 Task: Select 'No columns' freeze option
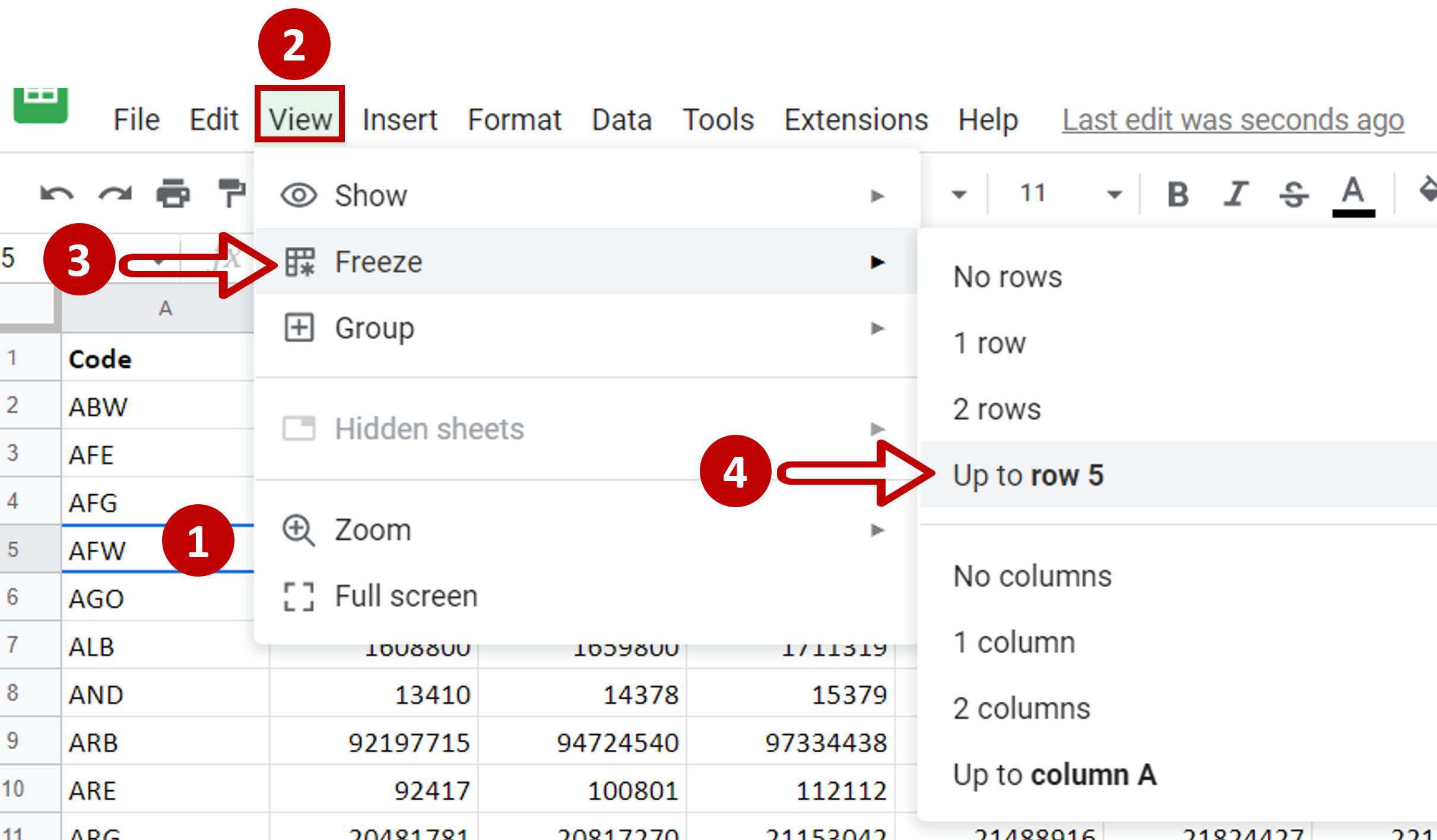pyautogui.click(x=1178, y=577)
